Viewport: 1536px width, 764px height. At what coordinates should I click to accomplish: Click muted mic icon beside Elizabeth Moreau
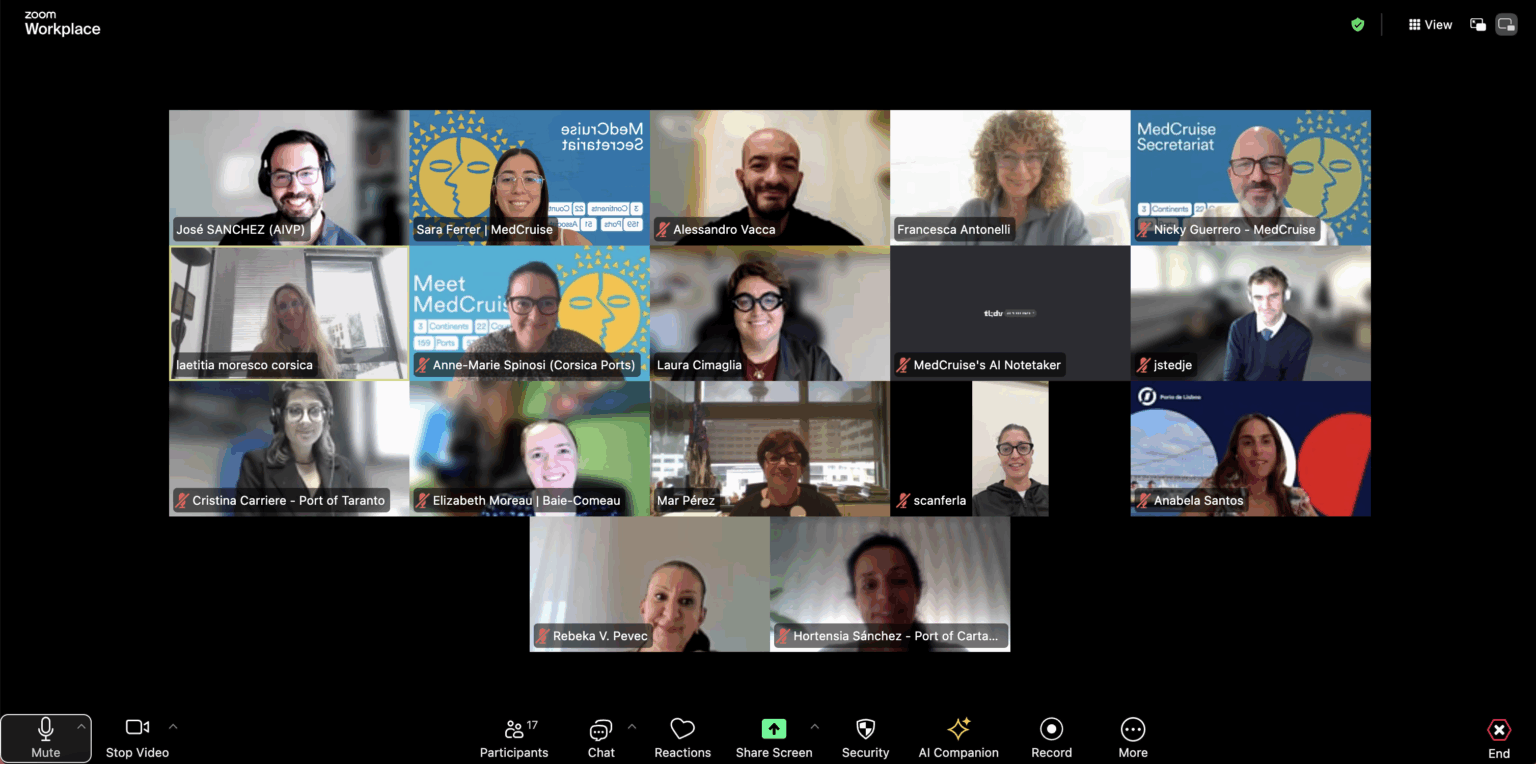[422, 501]
